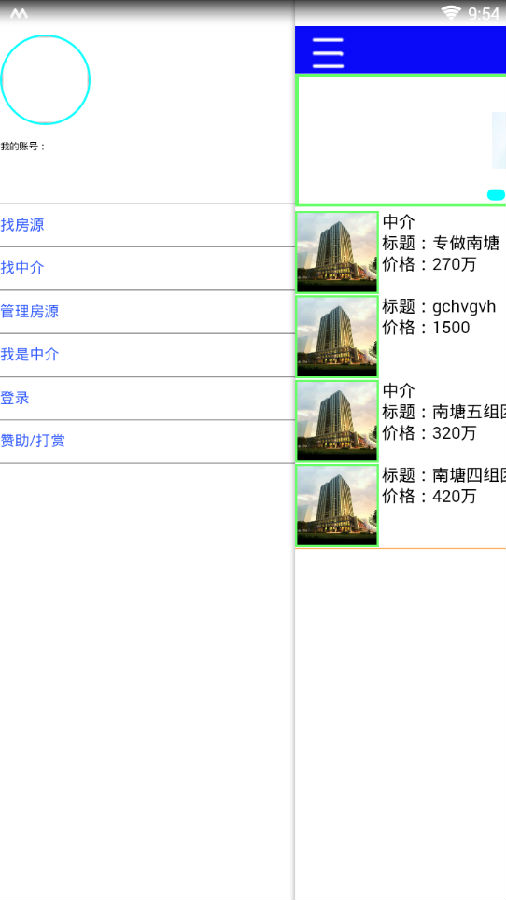The image size is (506, 900).
Task: Open the 赞助/打赏 donate entry
Action: click(x=147, y=441)
